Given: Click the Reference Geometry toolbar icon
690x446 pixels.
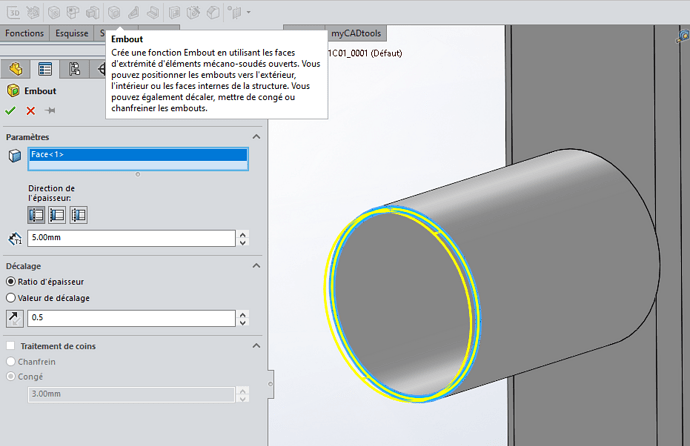Looking at the screenshot, I should point(235,12).
